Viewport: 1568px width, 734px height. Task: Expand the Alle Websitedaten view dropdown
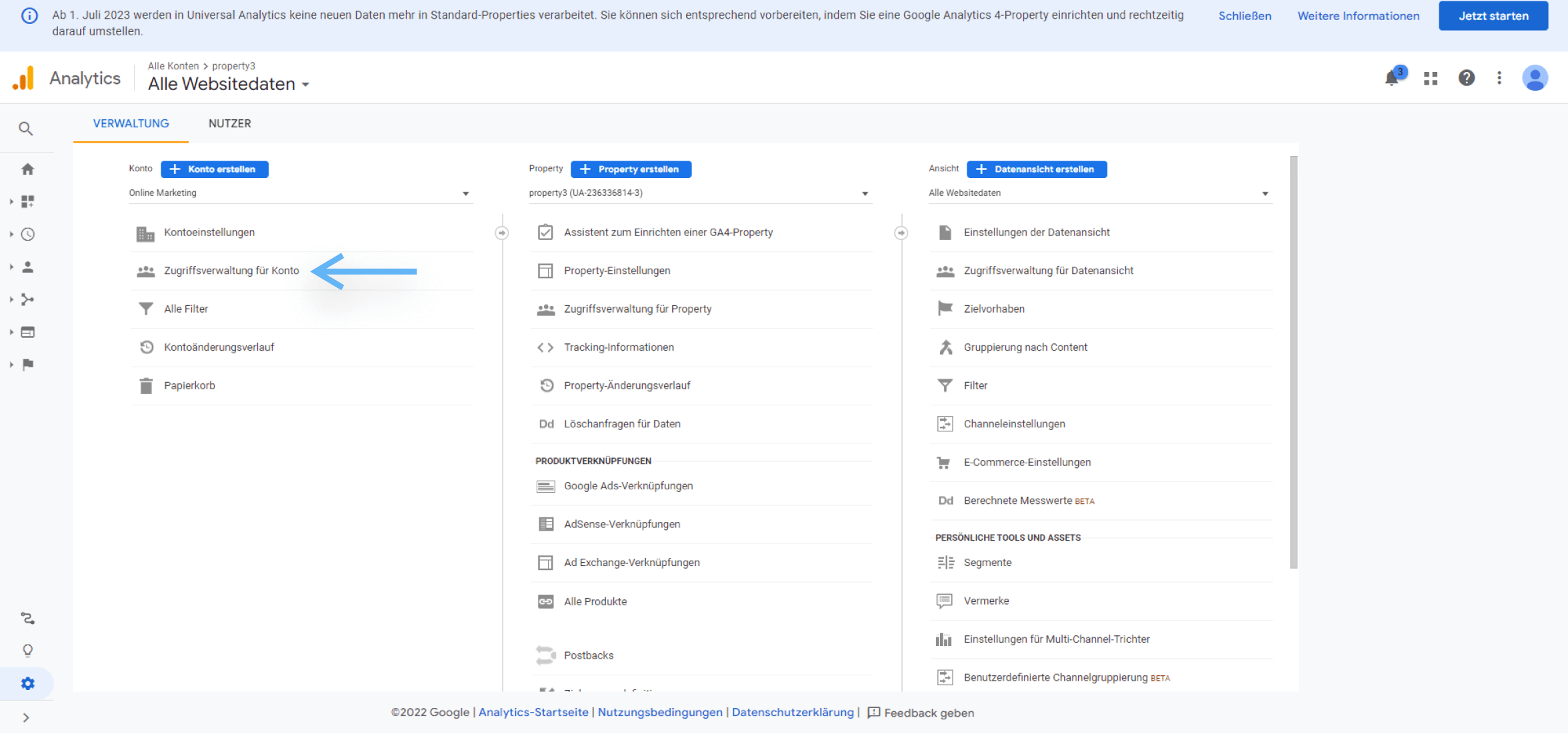click(x=1099, y=193)
